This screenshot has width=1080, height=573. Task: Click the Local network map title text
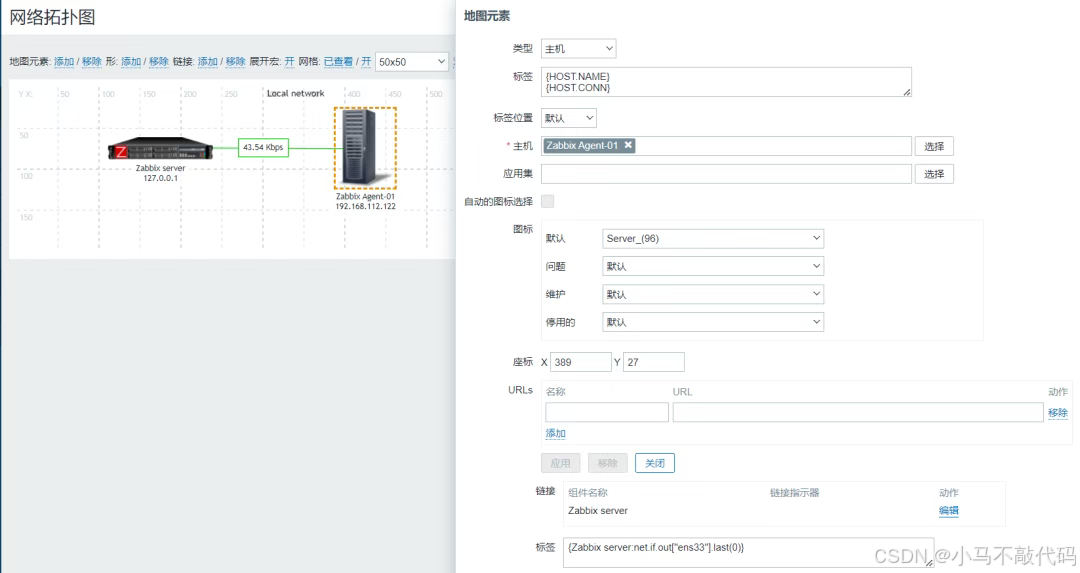click(295, 93)
